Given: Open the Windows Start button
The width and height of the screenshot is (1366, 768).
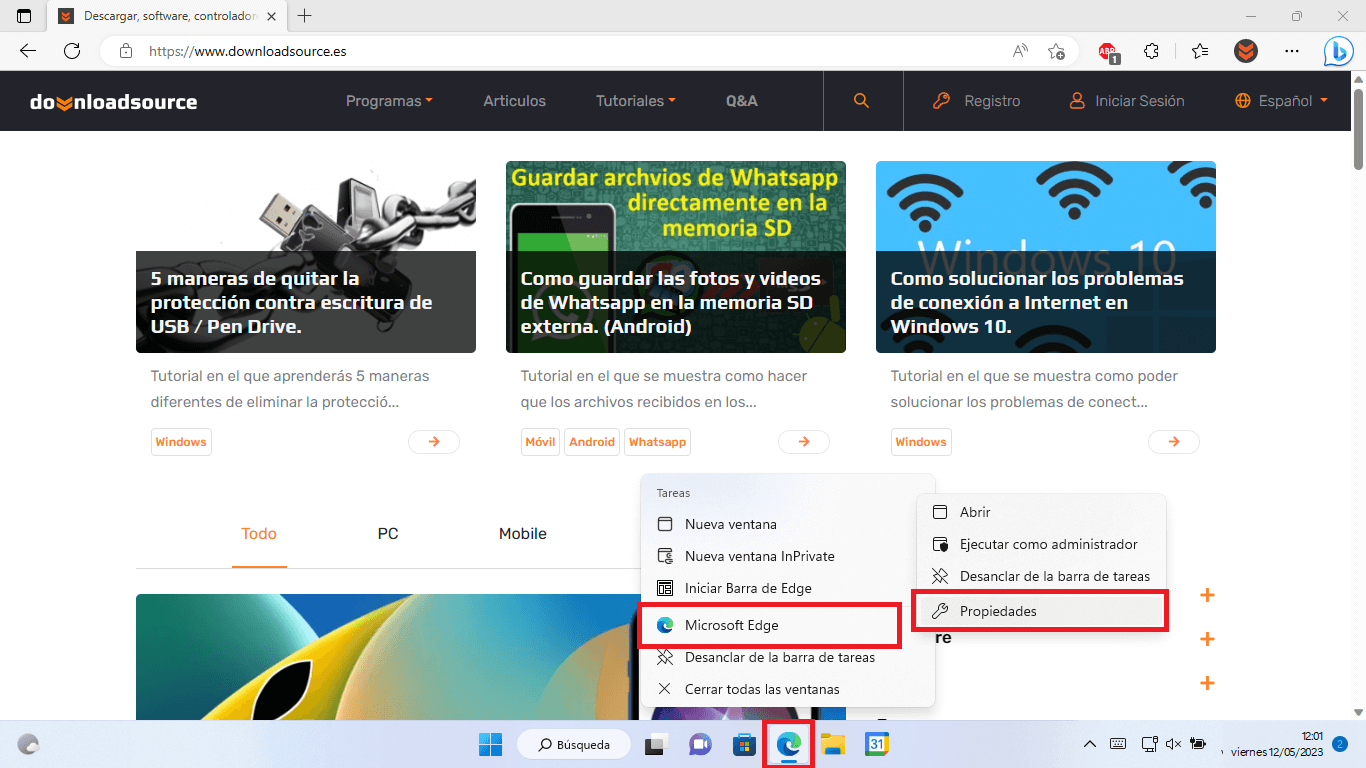Looking at the screenshot, I should (x=490, y=744).
